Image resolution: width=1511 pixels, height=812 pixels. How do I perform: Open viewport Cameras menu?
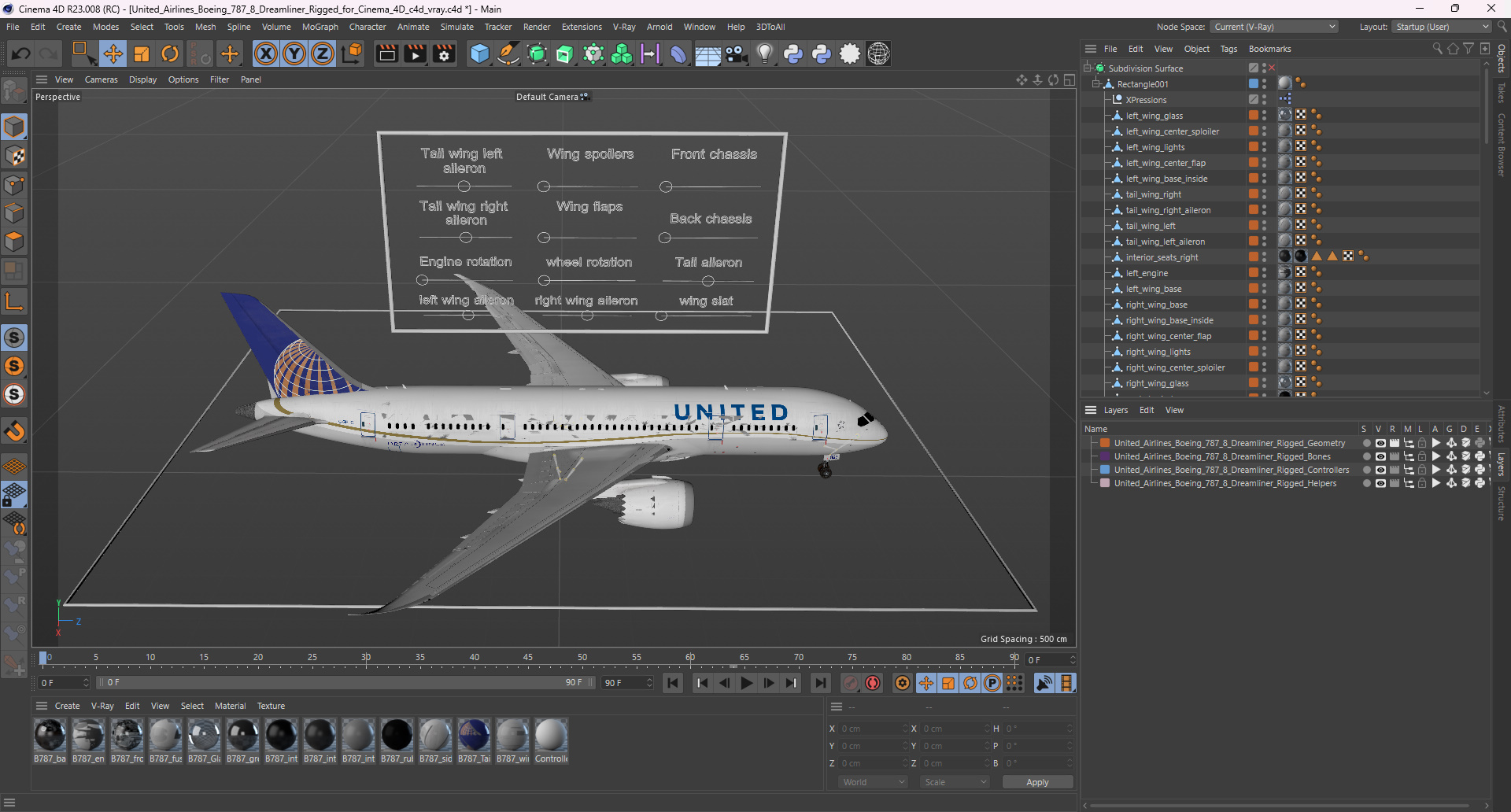pyautogui.click(x=101, y=79)
